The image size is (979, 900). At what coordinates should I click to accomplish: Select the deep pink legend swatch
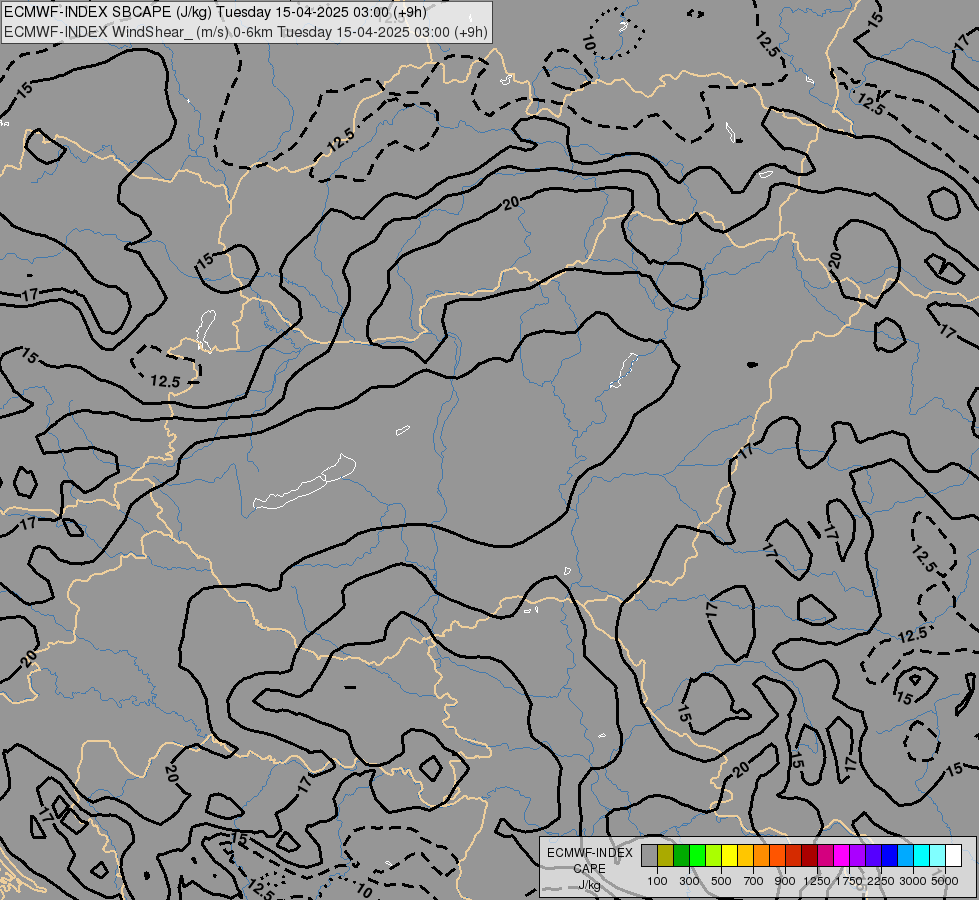coord(825,856)
